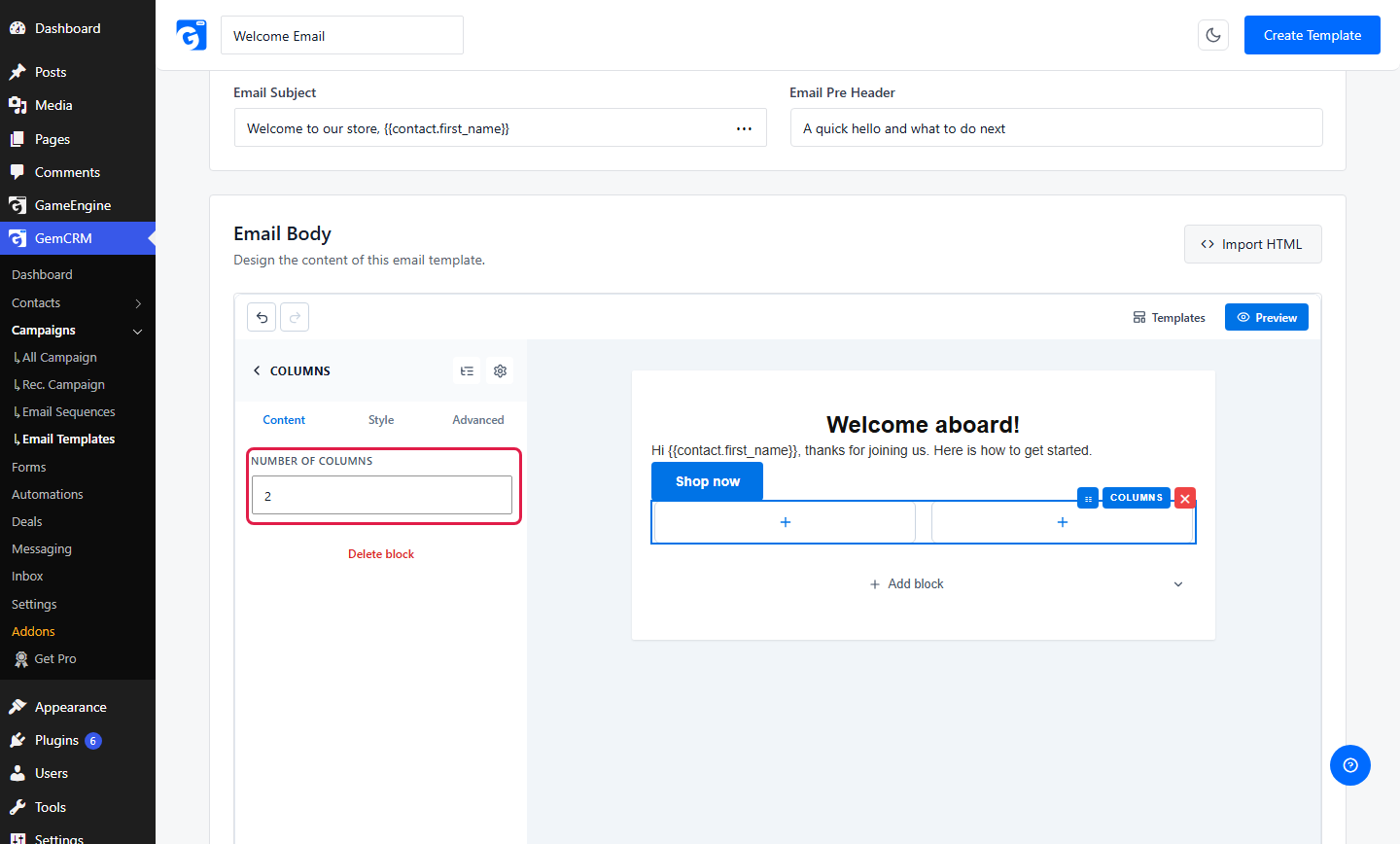Click the Create Template button
Viewport: 1400px width, 844px height.
(1312, 35)
